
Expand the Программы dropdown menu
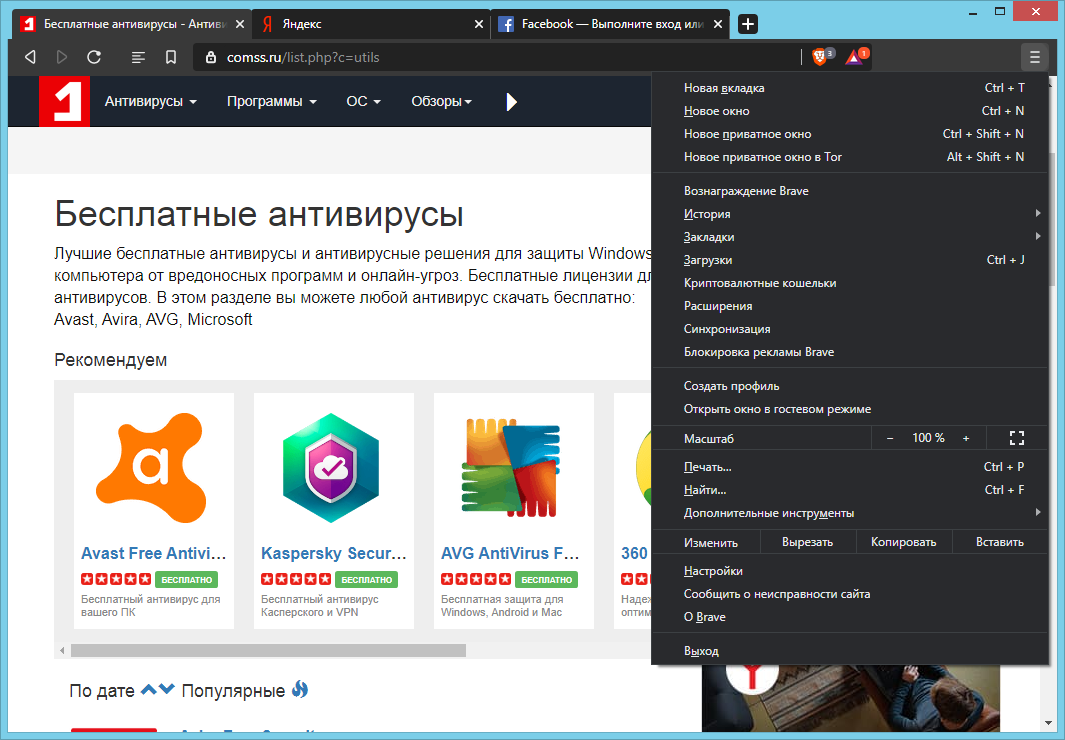(272, 101)
